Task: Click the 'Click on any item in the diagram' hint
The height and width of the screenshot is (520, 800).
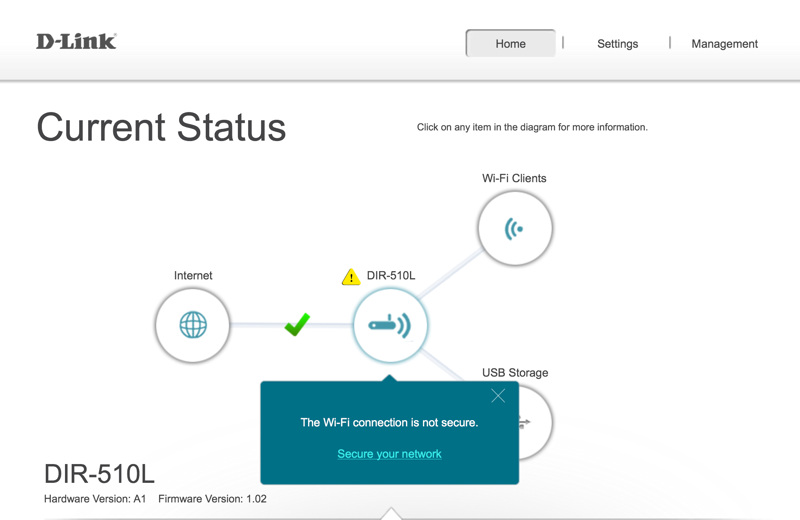Action: (532, 127)
